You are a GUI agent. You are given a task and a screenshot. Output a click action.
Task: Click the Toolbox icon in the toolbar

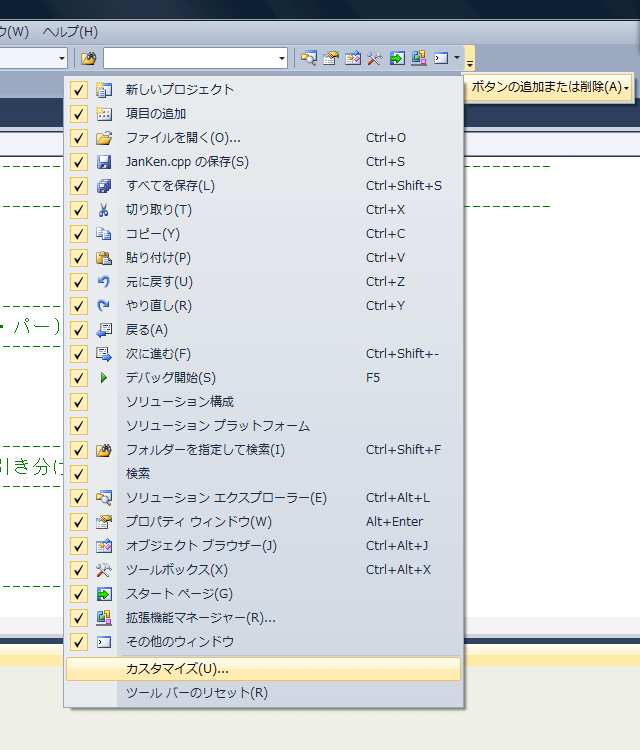(375, 58)
